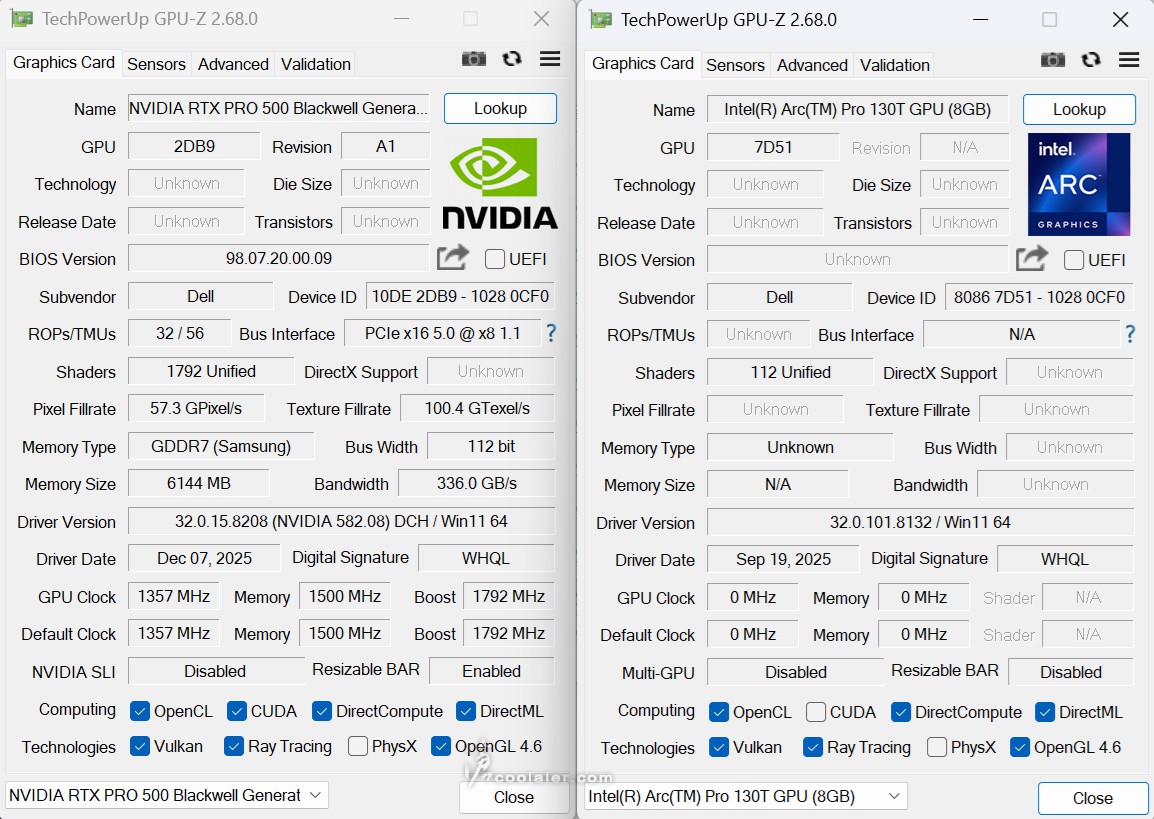
Task: Click Memory Type GDDR7 (Samsung) value
Action: 221,446
